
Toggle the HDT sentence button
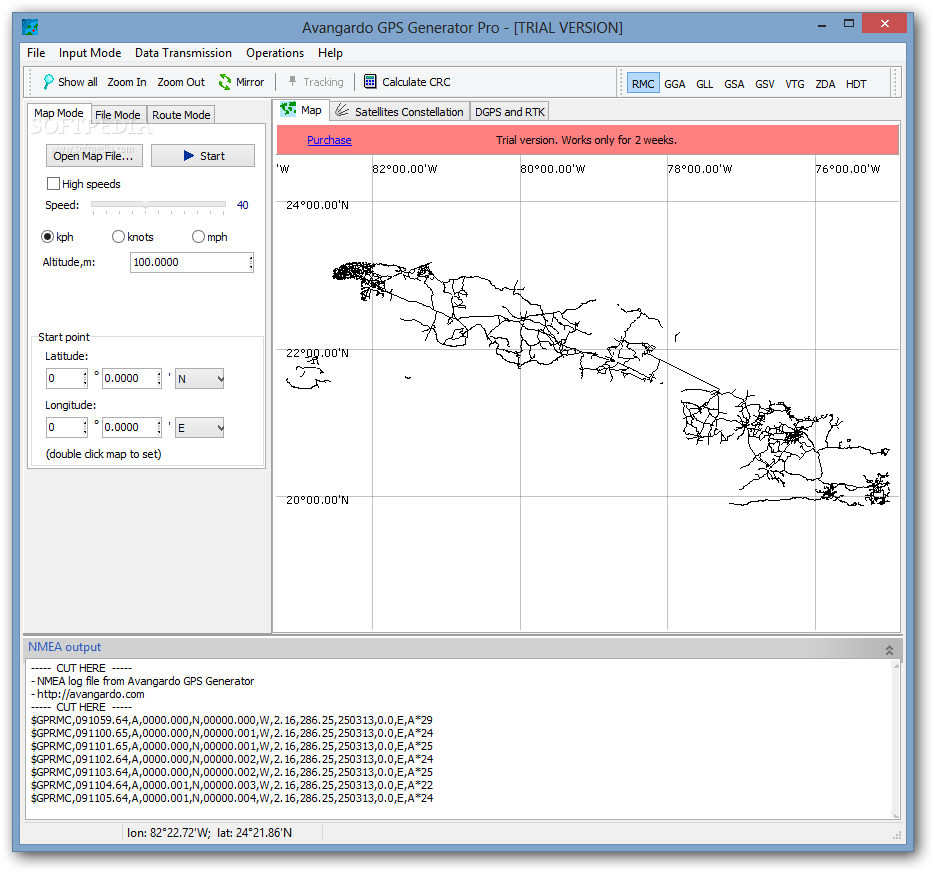coord(855,84)
